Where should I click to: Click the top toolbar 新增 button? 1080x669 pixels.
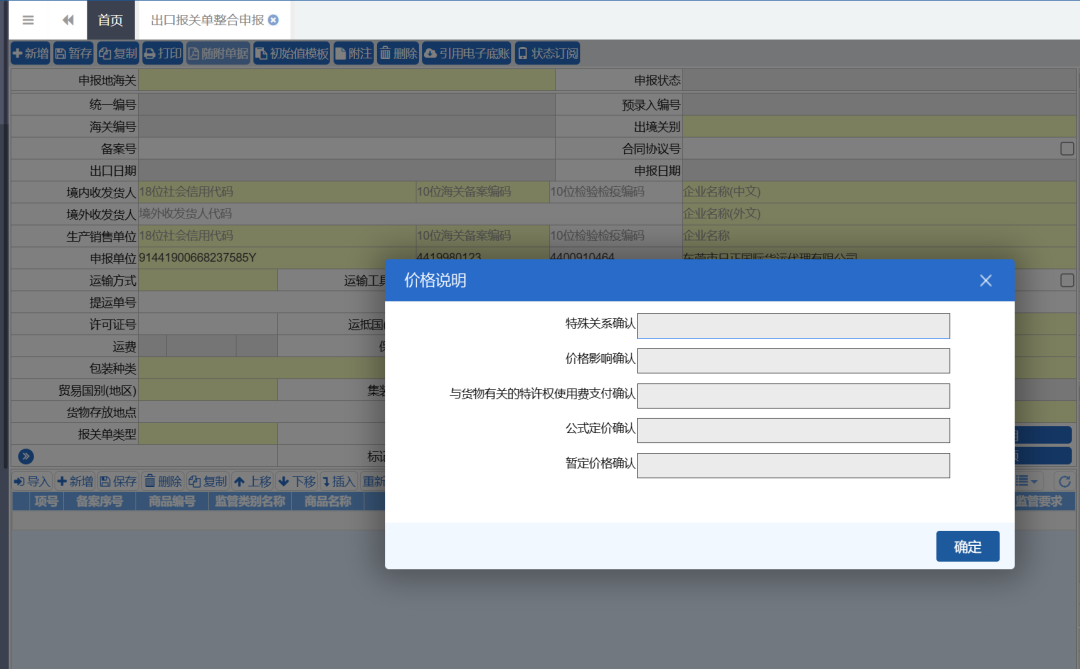[30, 54]
